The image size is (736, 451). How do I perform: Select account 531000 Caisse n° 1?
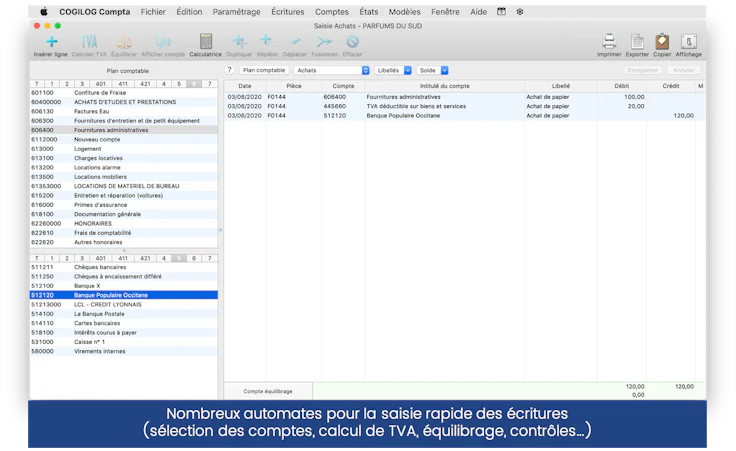[x=124, y=342]
